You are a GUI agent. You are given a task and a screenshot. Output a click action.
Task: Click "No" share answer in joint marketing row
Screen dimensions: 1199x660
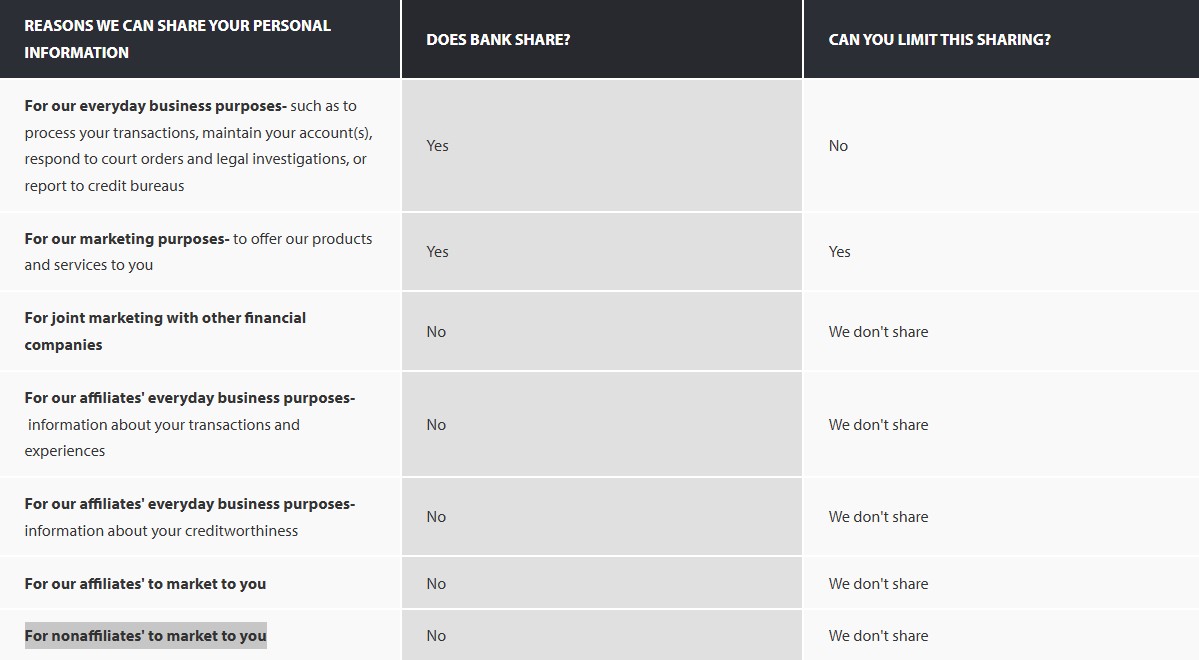(x=436, y=332)
